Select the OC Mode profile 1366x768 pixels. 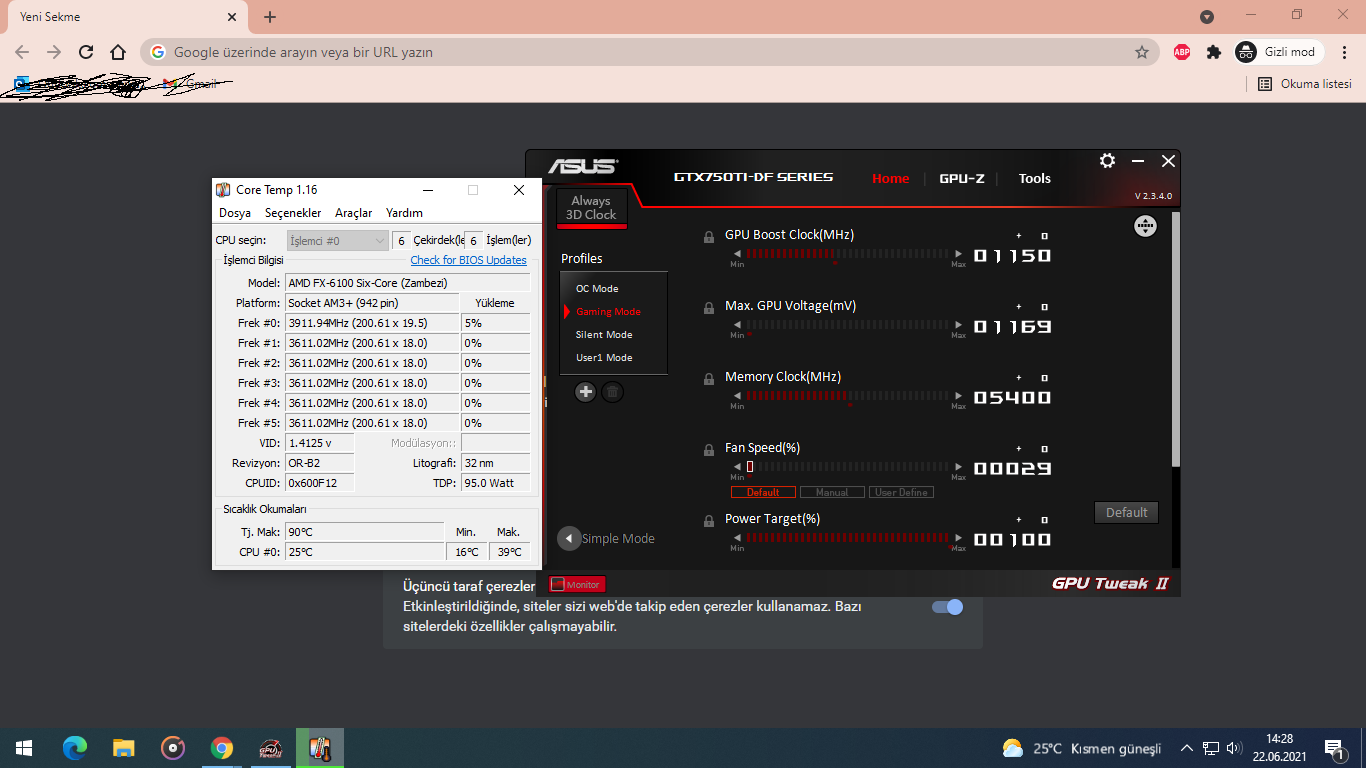point(597,289)
